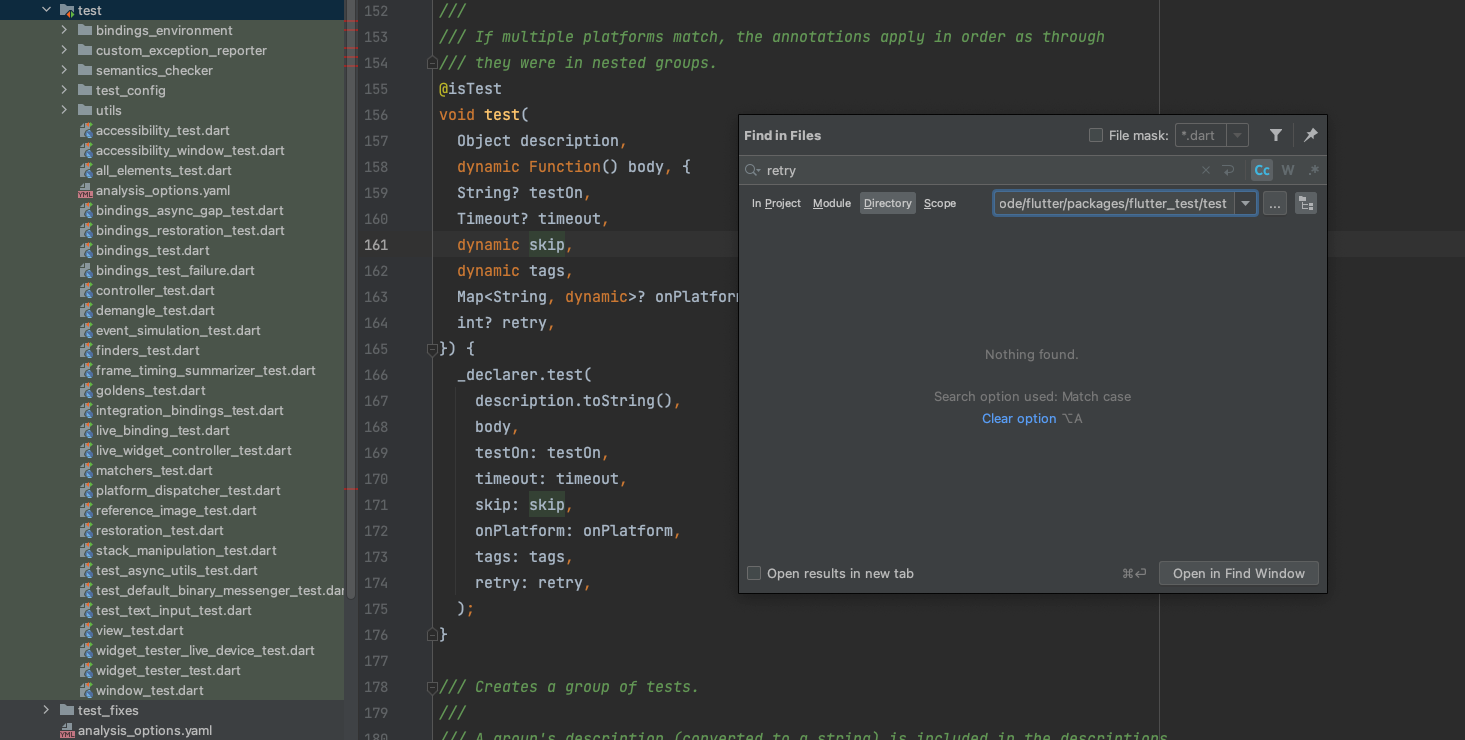Collapse the test folder in project tree
Screen dimensions: 1465x740
click(x=46, y=10)
